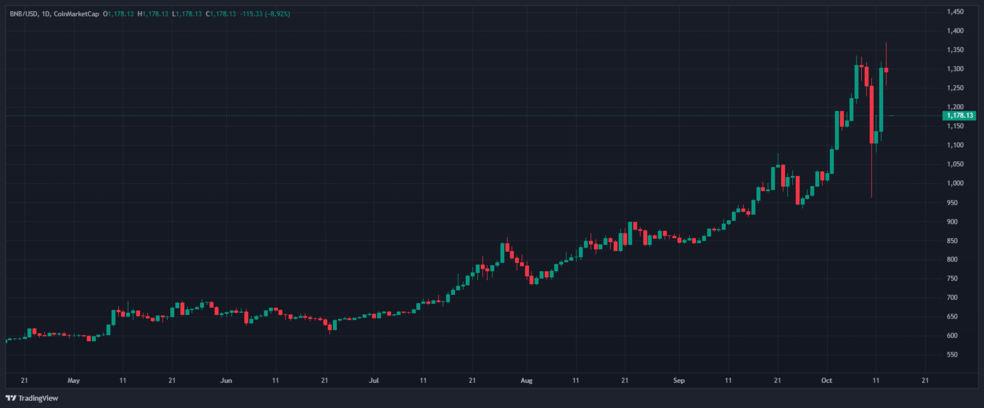Select the Jun label on the time axis
The width and height of the screenshot is (984, 408).
click(226, 381)
